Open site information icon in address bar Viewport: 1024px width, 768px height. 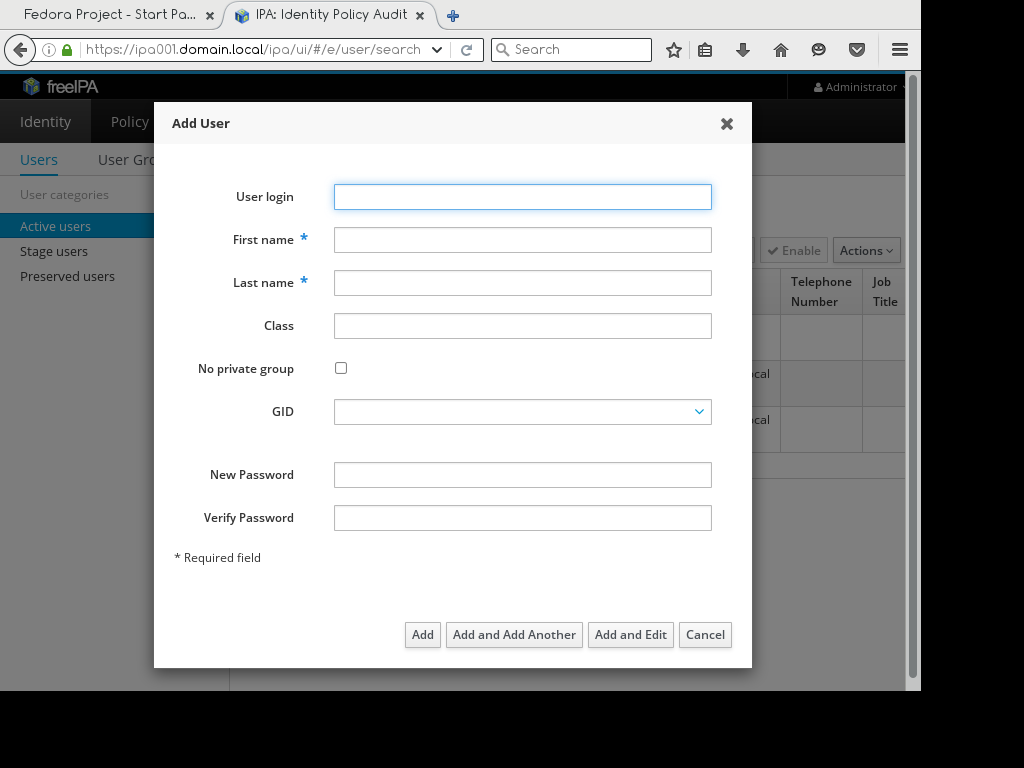49,50
